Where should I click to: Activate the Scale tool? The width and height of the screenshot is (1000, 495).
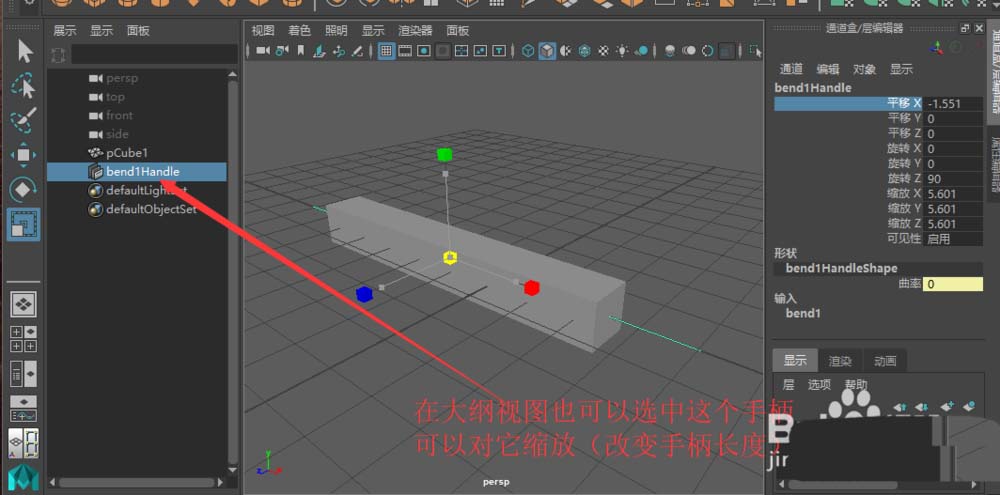pyautogui.click(x=24, y=224)
